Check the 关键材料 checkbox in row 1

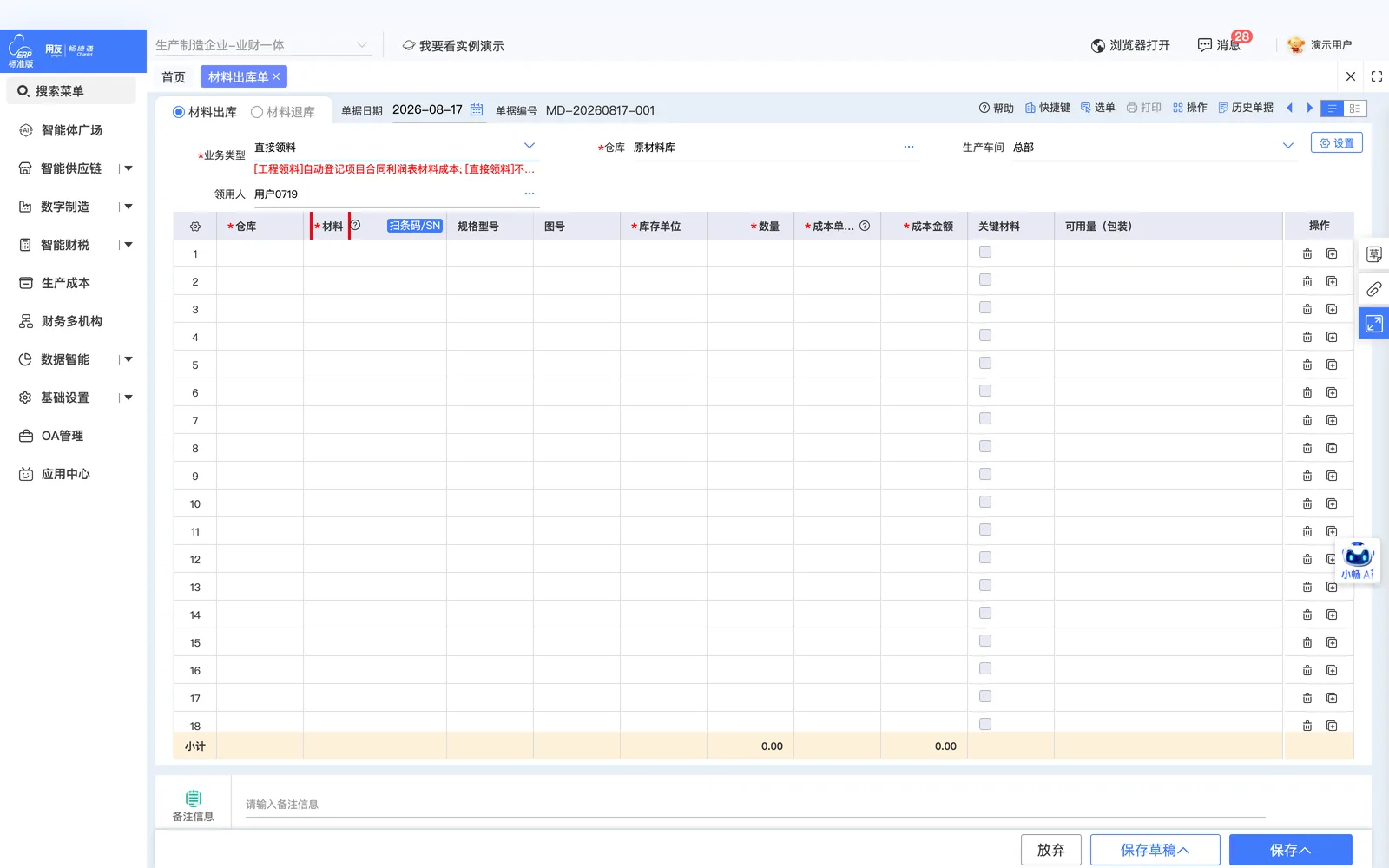coord(985,252)
